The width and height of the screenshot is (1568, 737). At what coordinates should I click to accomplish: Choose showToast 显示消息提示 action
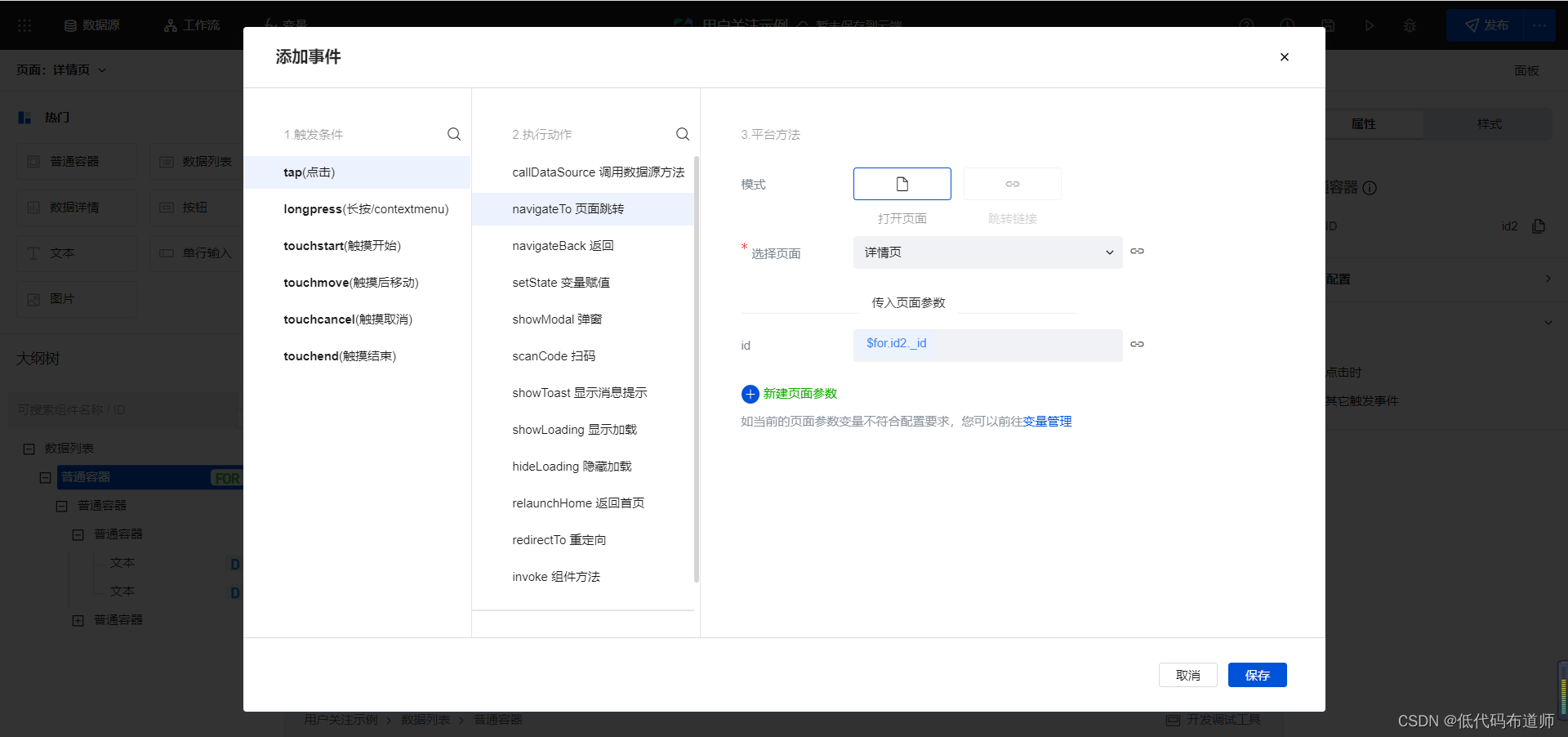tap(583, 393)
